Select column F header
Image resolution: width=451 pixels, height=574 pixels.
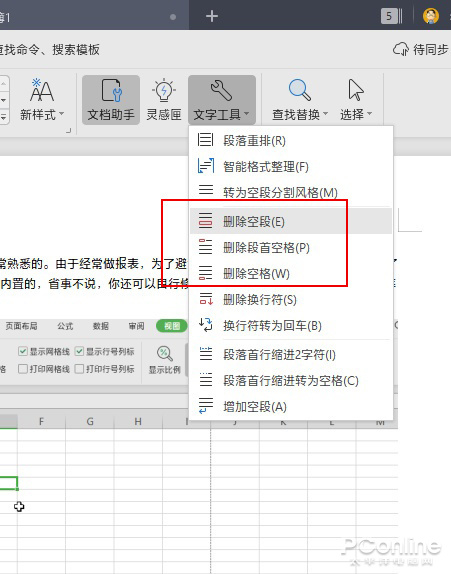point(41,421)
